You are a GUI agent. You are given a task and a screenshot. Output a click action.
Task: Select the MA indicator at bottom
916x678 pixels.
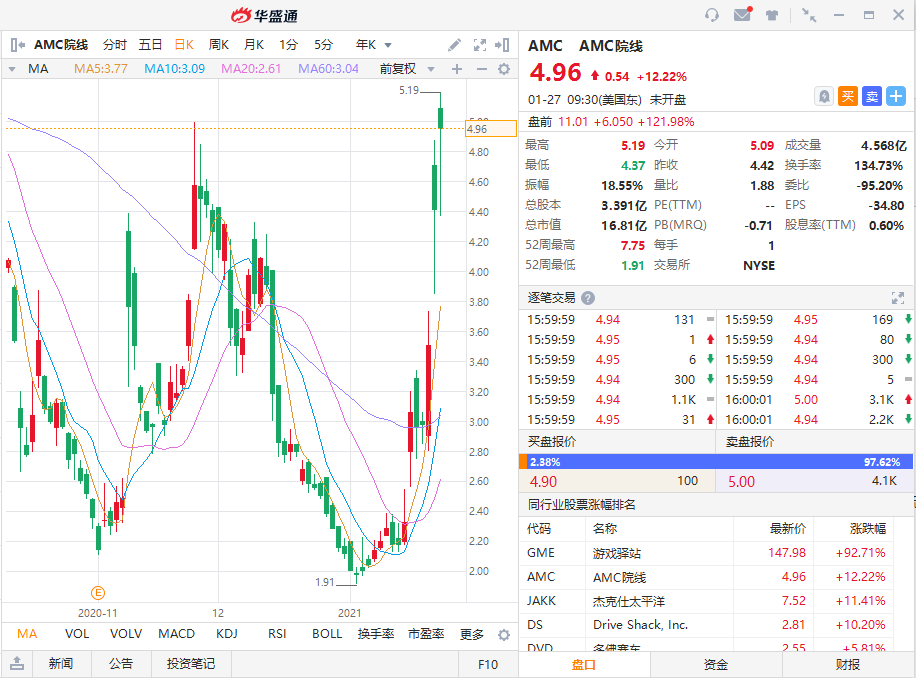27,634
